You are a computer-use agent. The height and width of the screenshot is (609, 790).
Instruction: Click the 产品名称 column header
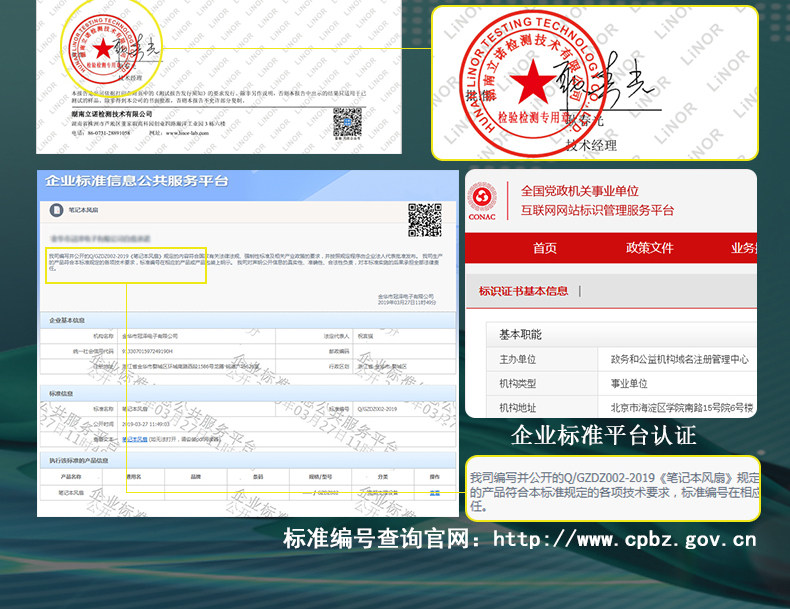[71, 477]
